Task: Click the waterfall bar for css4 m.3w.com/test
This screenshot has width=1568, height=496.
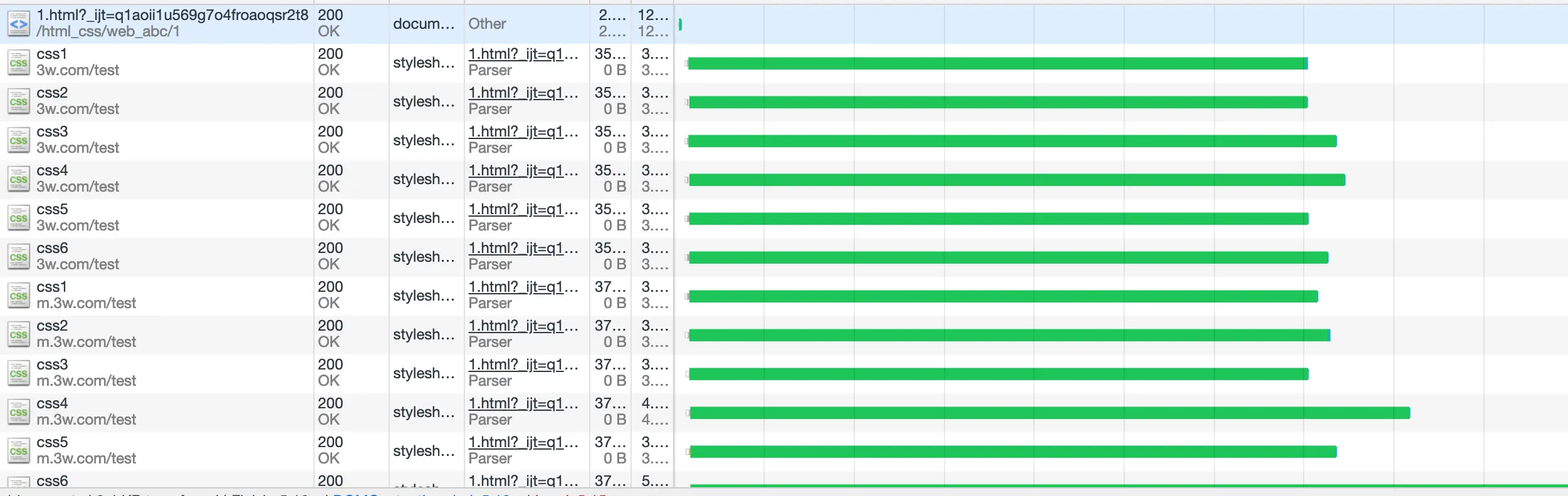Action: (x=1050, y=413)
